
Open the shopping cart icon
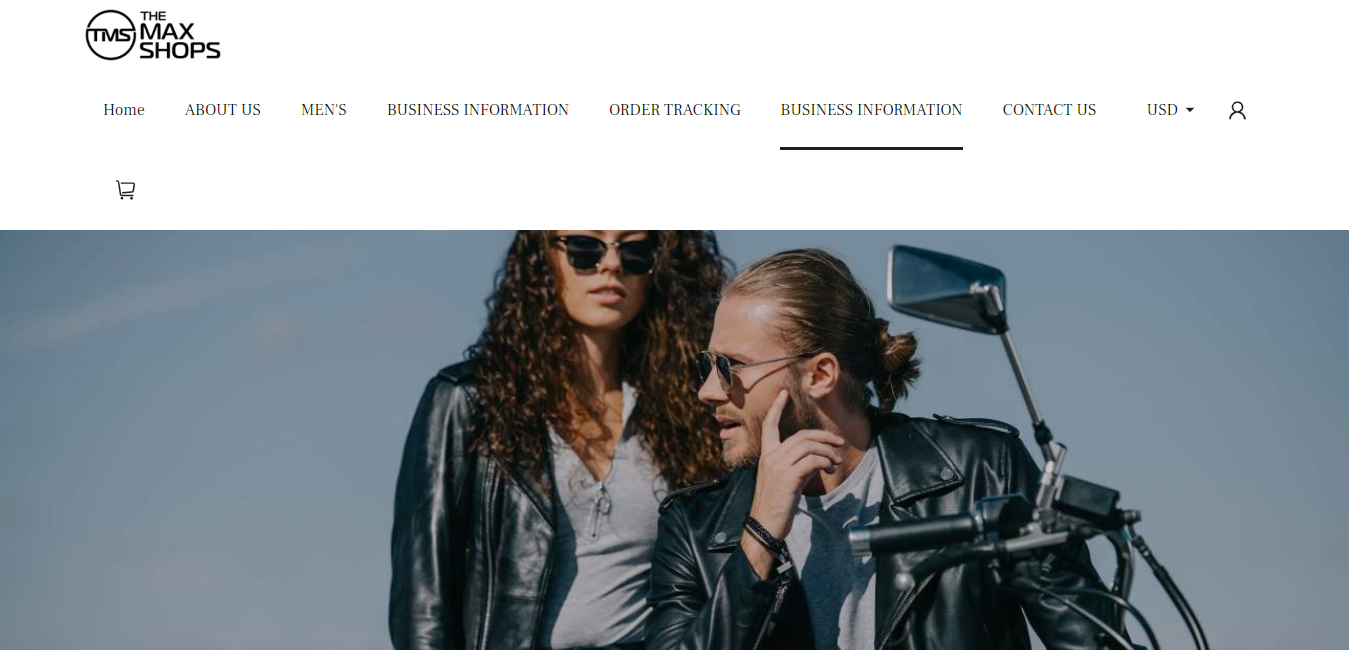[x=125, y=189]
